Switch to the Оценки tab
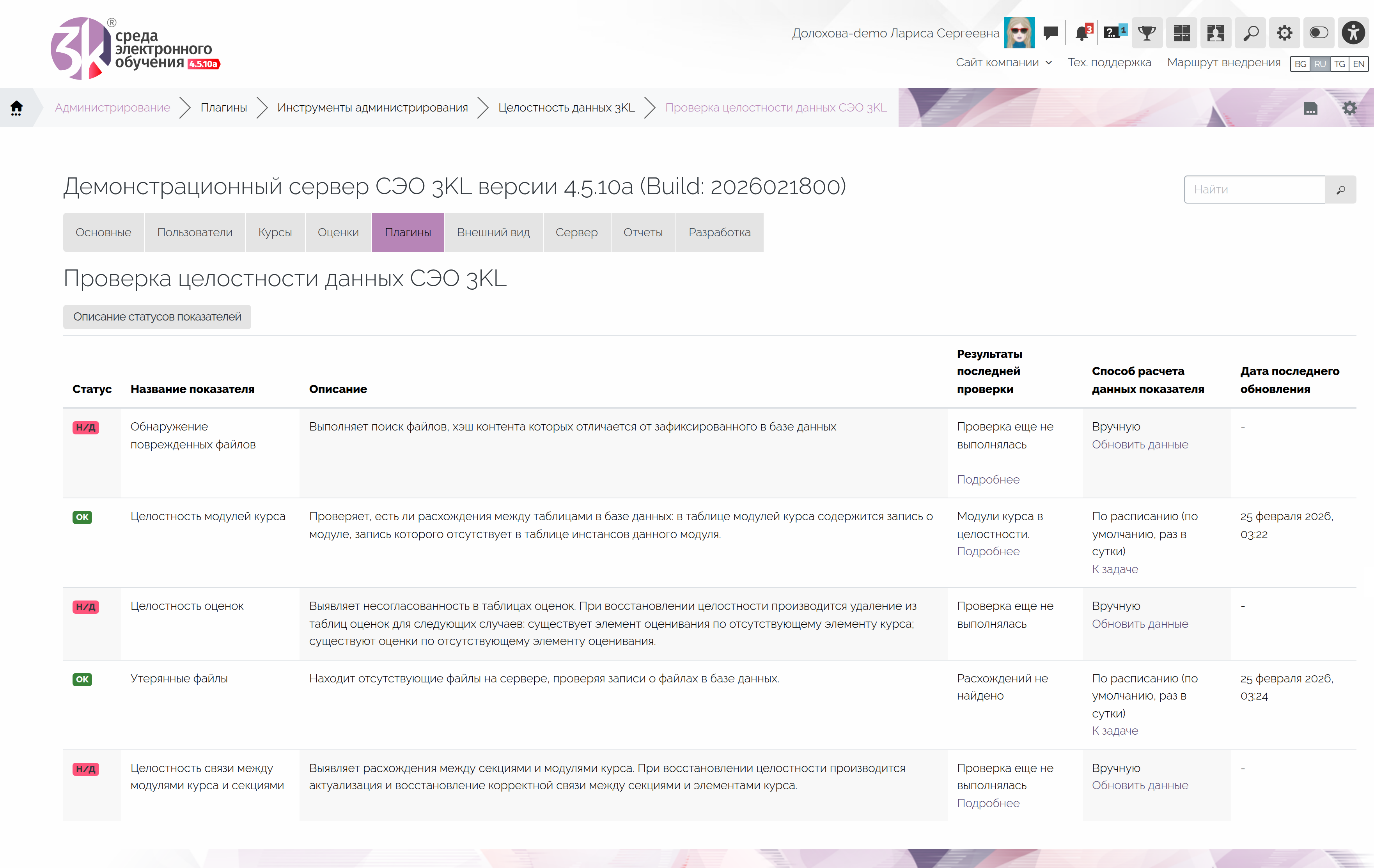The width and height of the screenshot is (1374, 868). pyautogui.click(x=339, y=232)
